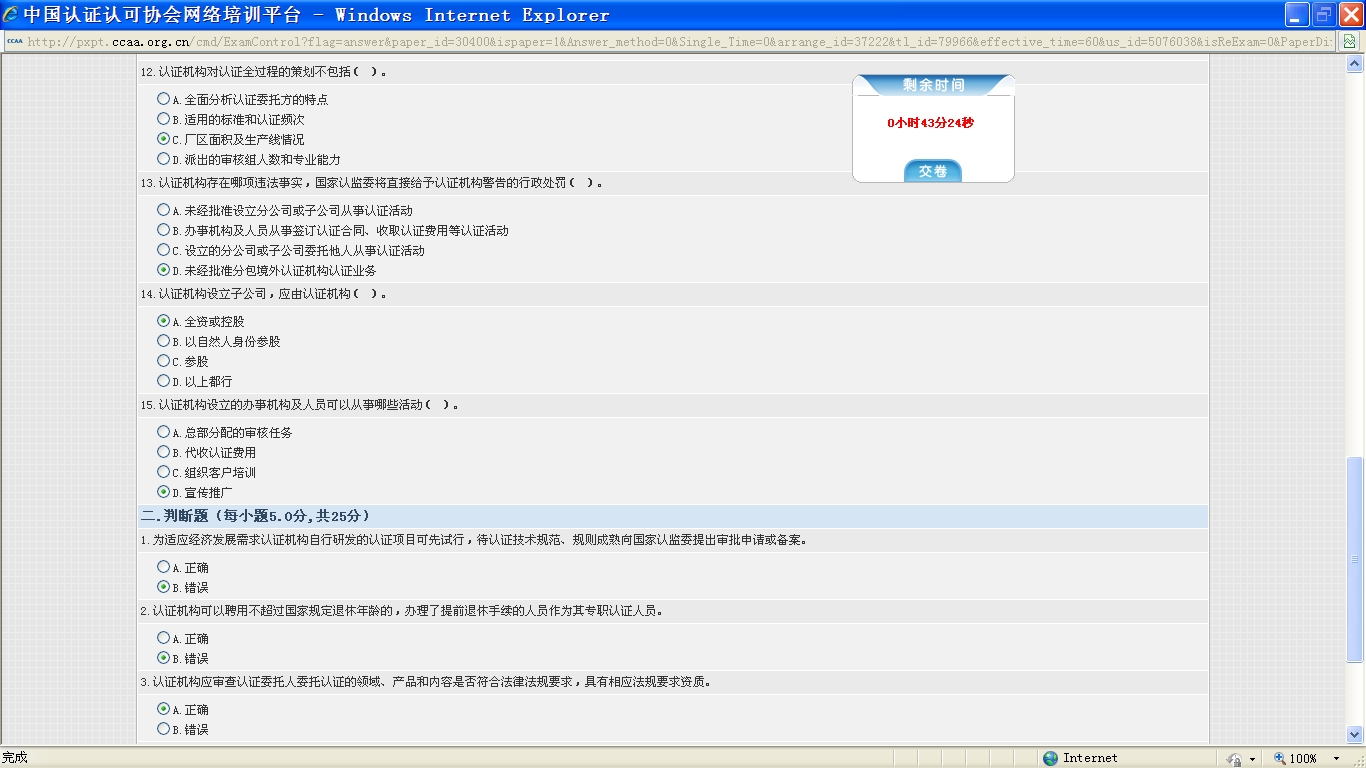Click the protected mode lock icon in status bar
The width and height of the screenshot is (1366, 768).
1235,759
